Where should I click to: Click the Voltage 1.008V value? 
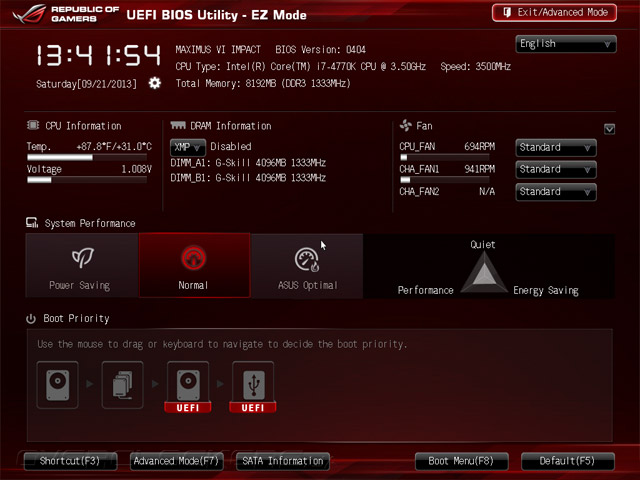click(x=136, y=169)
